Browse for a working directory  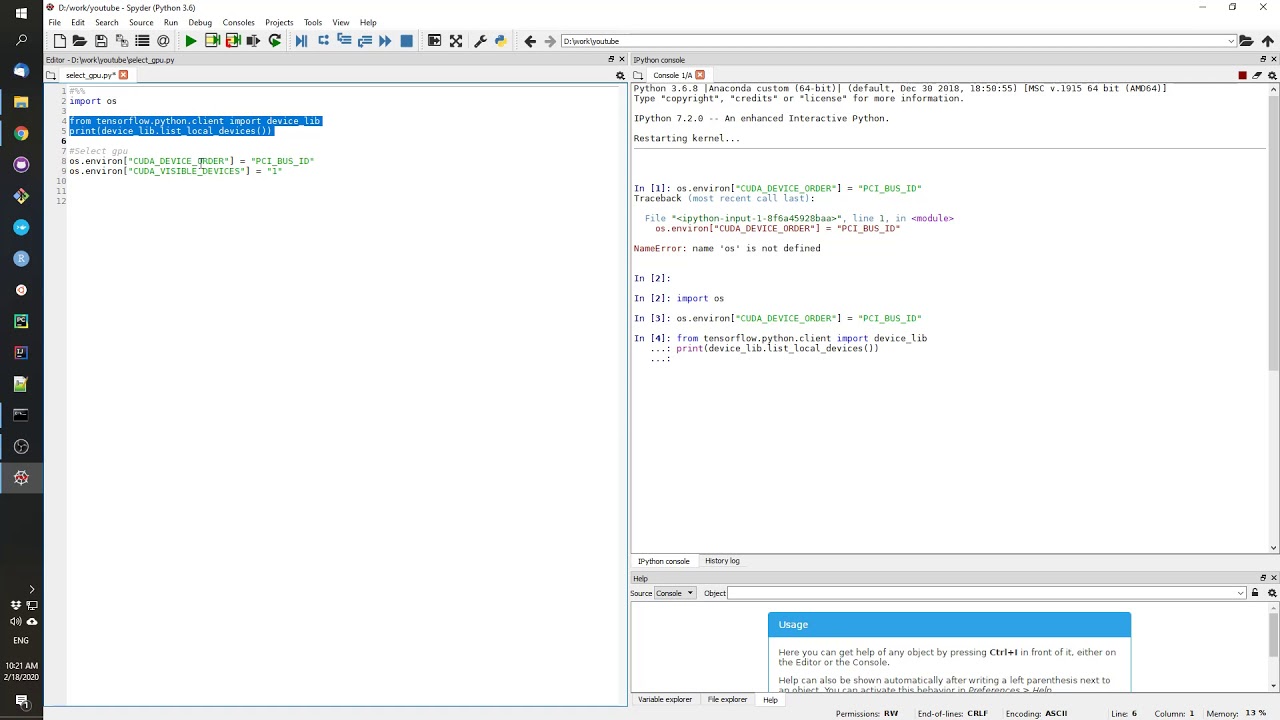[x=1246, y=41]
